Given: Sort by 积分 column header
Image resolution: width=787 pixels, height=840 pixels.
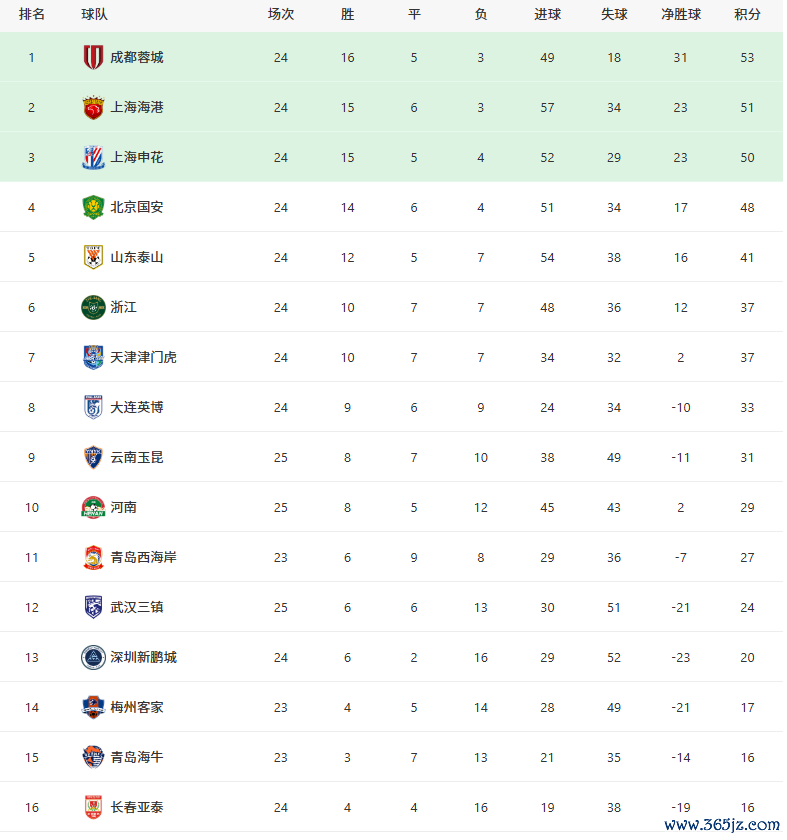Looking at the screenshot, I should pyautogui.click(x=747, y=14).
